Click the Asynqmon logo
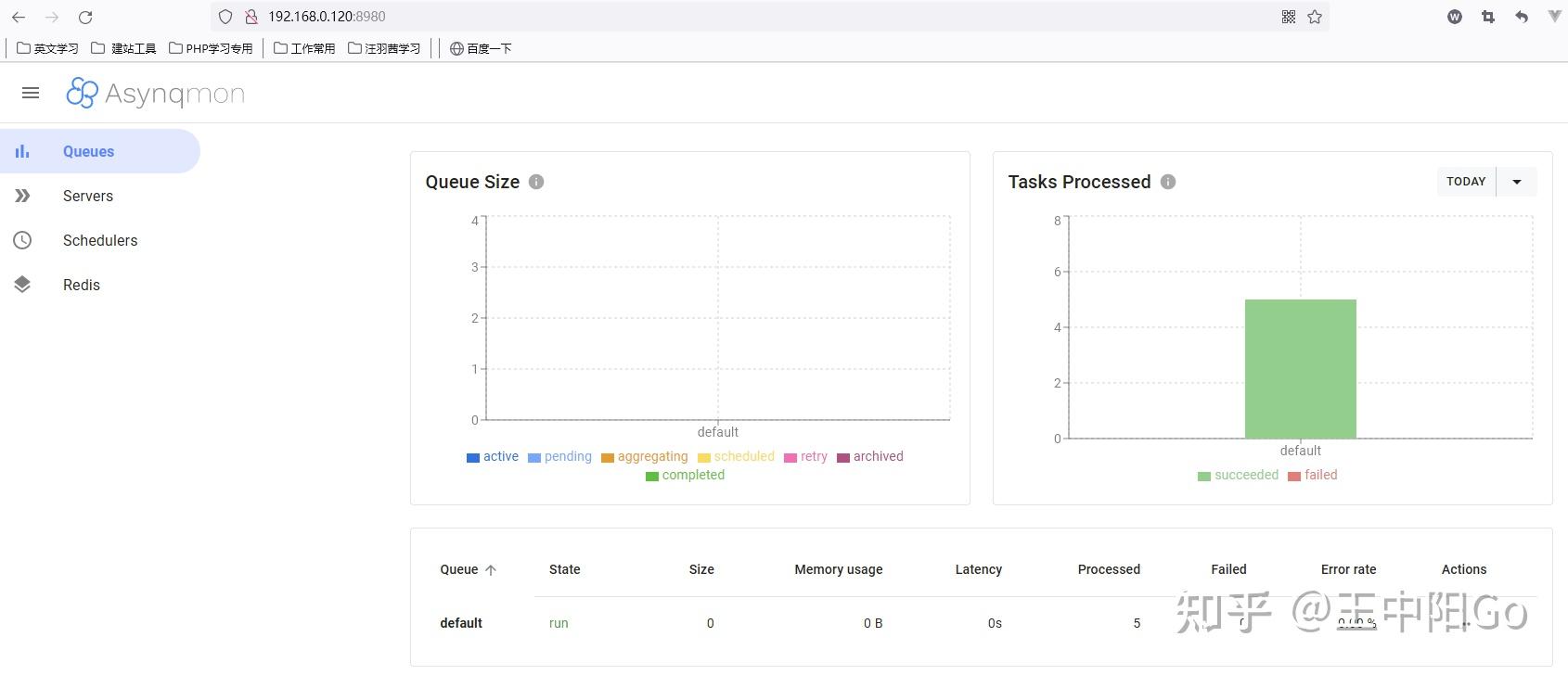 click(156, 93)
